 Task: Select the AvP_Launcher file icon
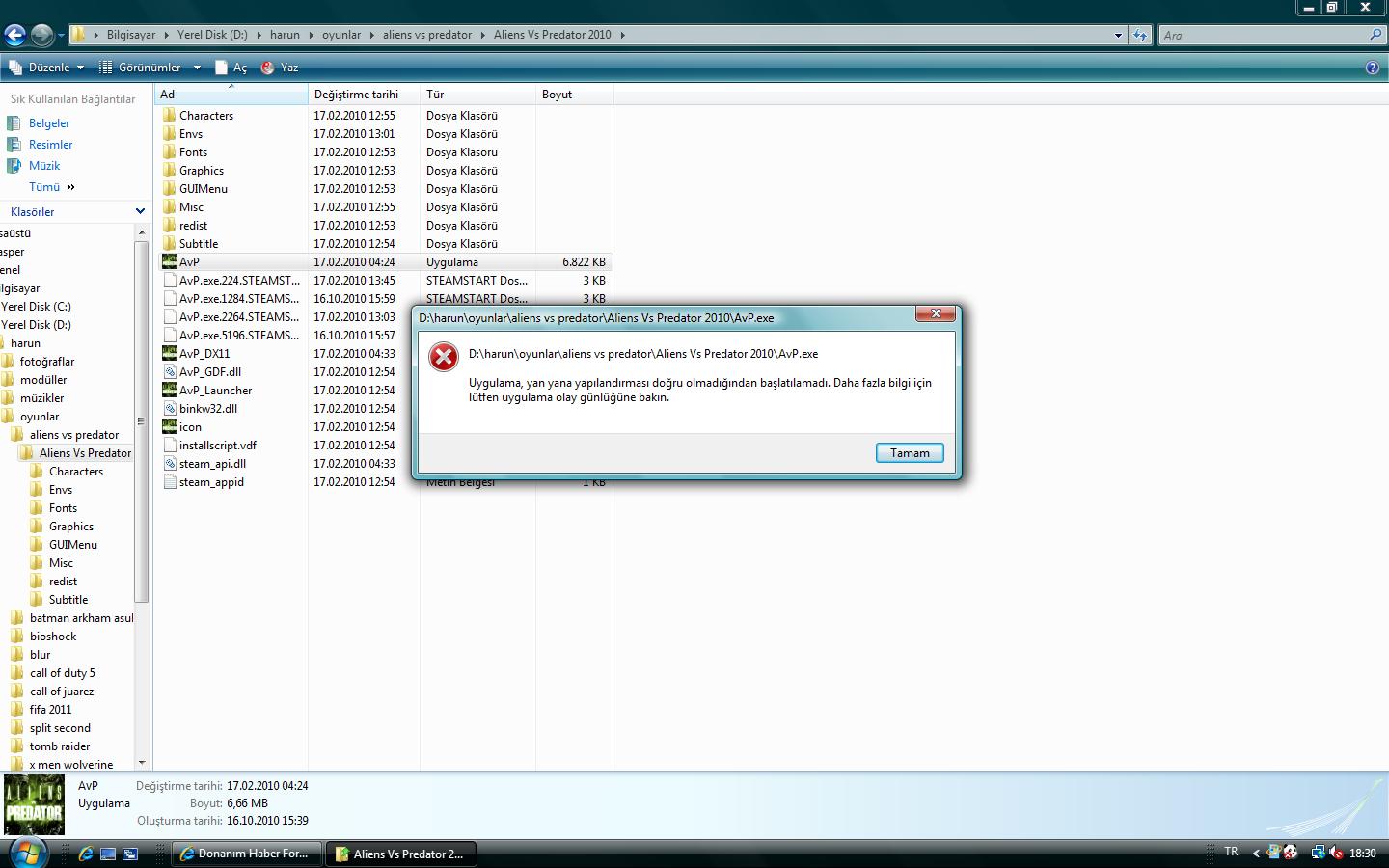pyautogui.click(x=170, y=390)
